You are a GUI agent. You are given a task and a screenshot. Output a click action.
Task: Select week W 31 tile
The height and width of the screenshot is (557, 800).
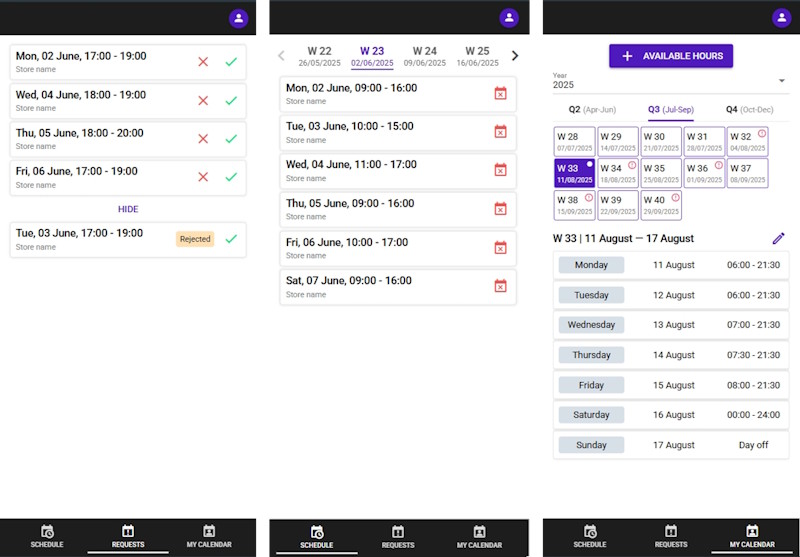pyautogui.click(x=704, y=141)
